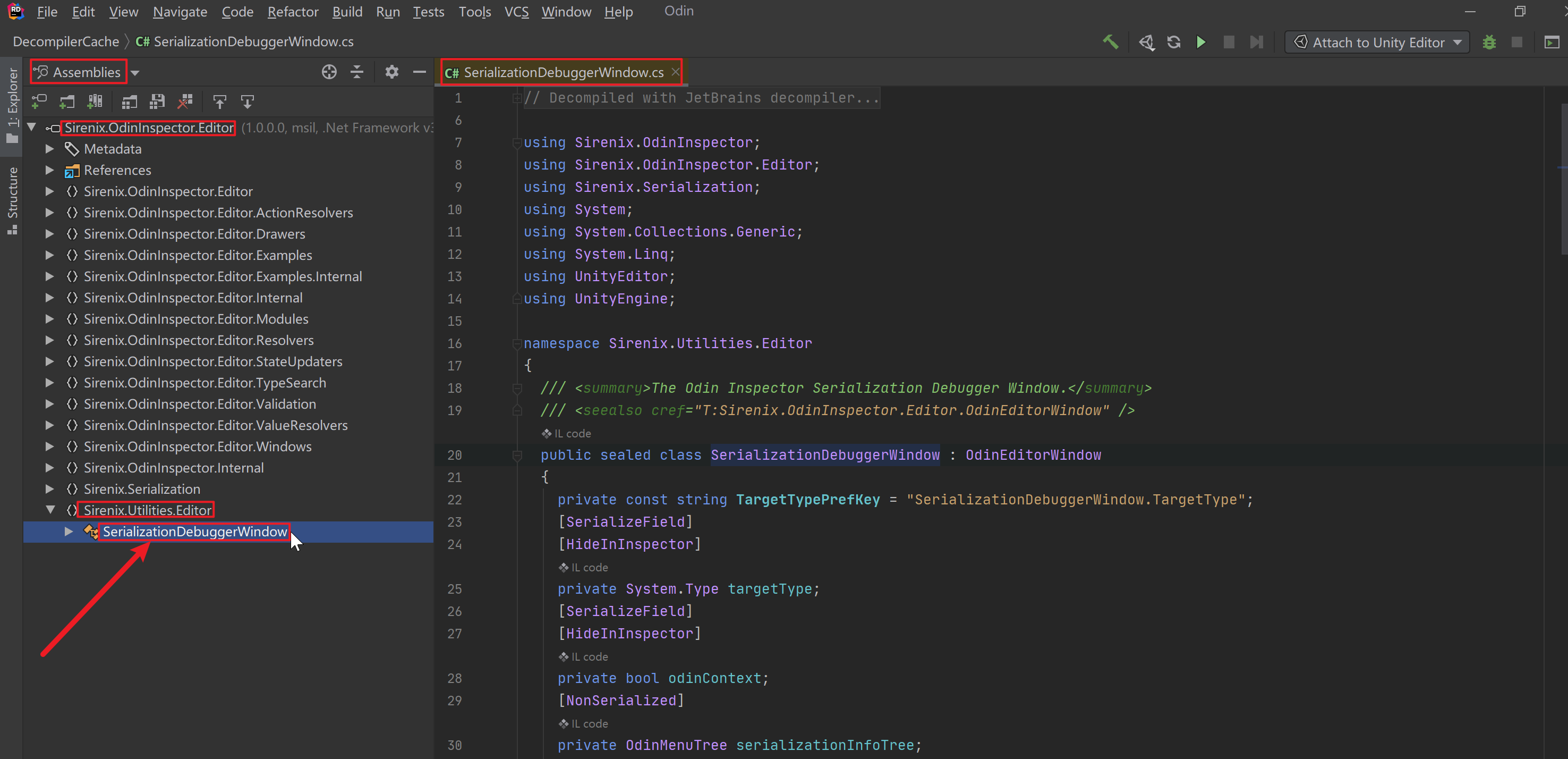This screenshot has height=759, width=1568.
Task: Click the locate crosshair icon in Assemblies panel
Action: (x=329, y=72)
